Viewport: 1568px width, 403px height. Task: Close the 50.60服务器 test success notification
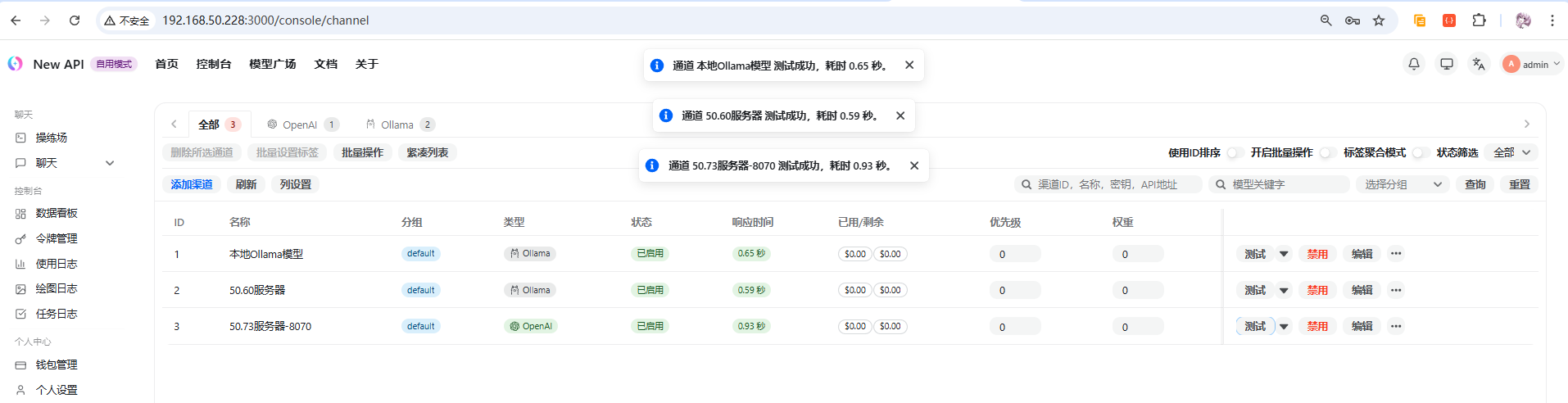tap(900, 115)
